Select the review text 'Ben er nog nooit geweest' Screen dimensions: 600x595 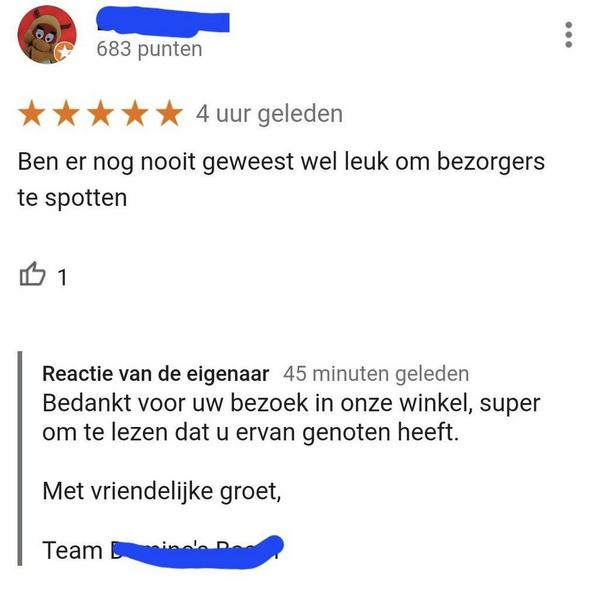156,162
